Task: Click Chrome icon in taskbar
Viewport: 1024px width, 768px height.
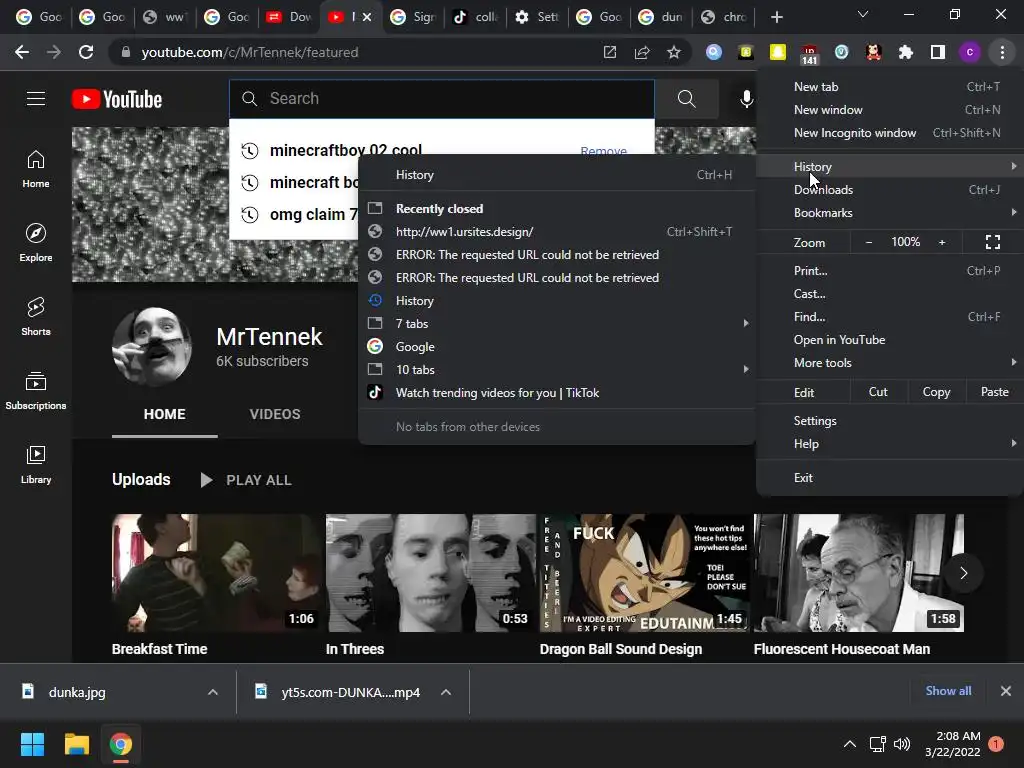Action: pos(120,744)
